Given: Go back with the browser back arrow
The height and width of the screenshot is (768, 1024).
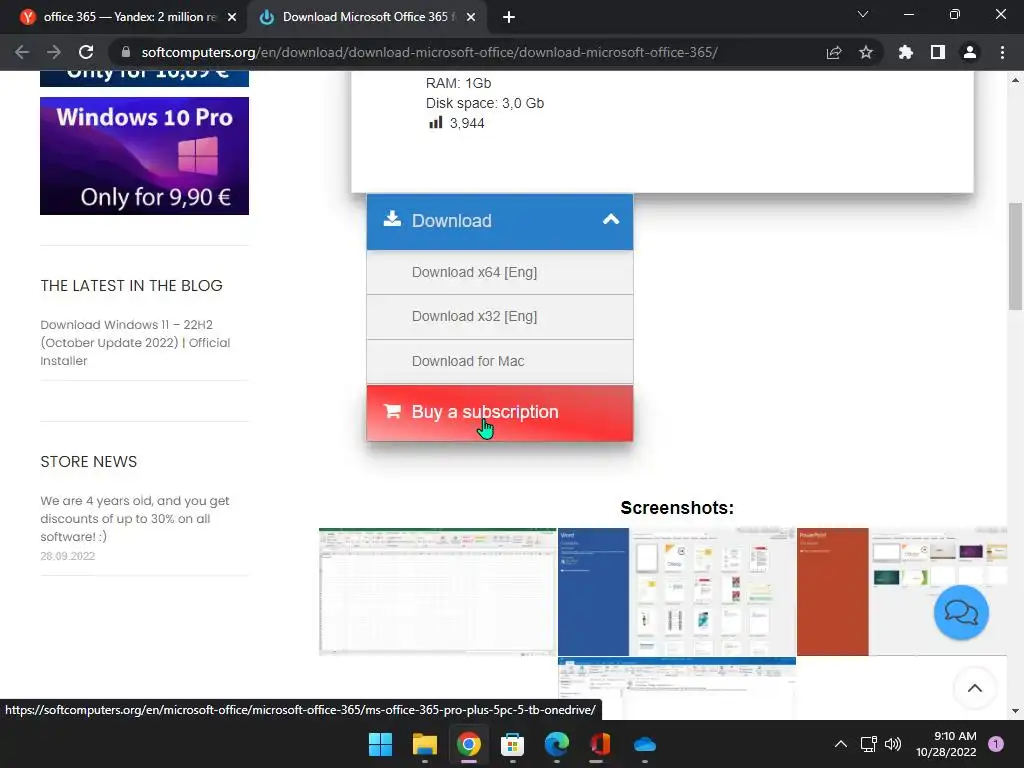Looking at the screenshot, I should coord(22,52).
